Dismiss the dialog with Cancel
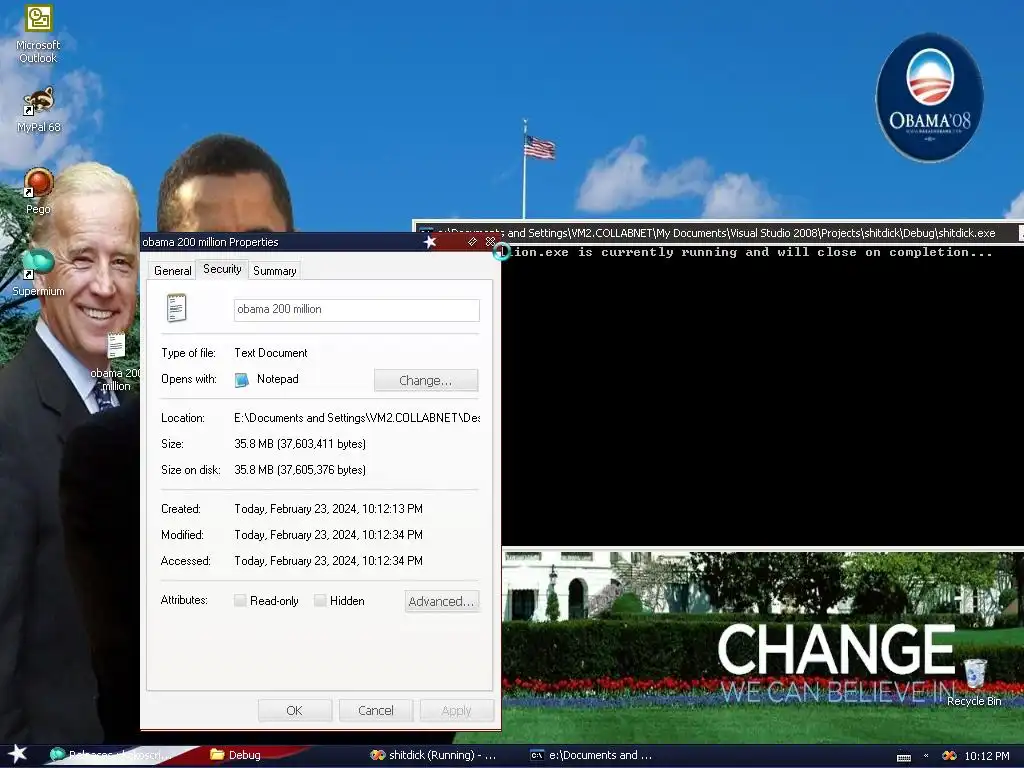The image size is (1024, 768). click(x=376, y=711)
